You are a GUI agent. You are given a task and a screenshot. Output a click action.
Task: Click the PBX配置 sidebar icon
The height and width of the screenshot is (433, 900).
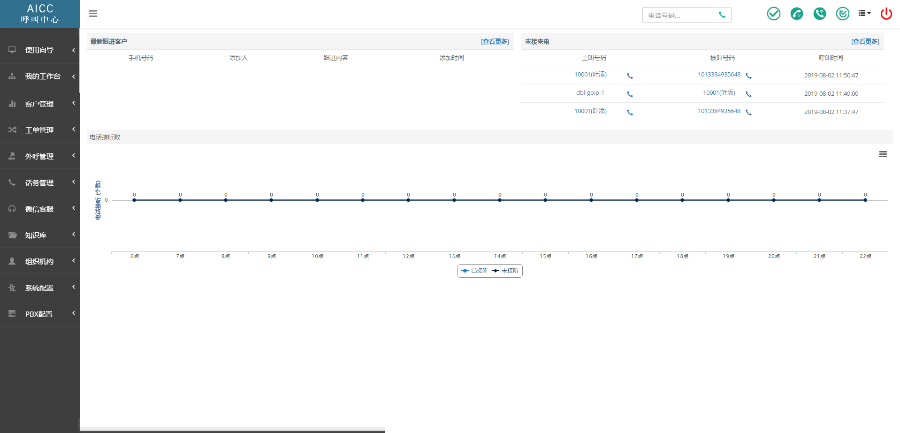[12, 314]
